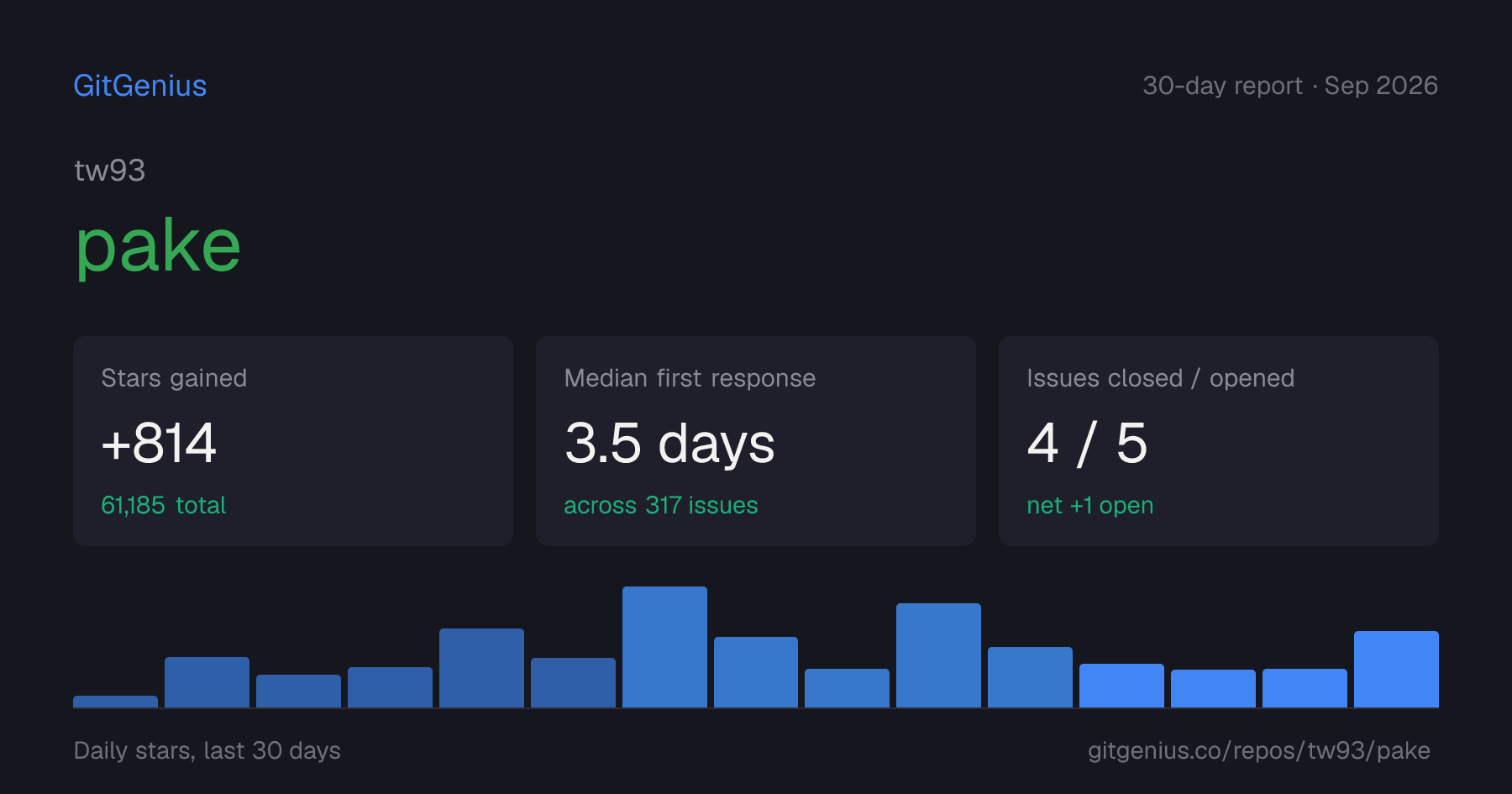Viewport: 1512px width, 794px height.
Task: Click the shortest first bar in the chart
Action: [115, 702]
